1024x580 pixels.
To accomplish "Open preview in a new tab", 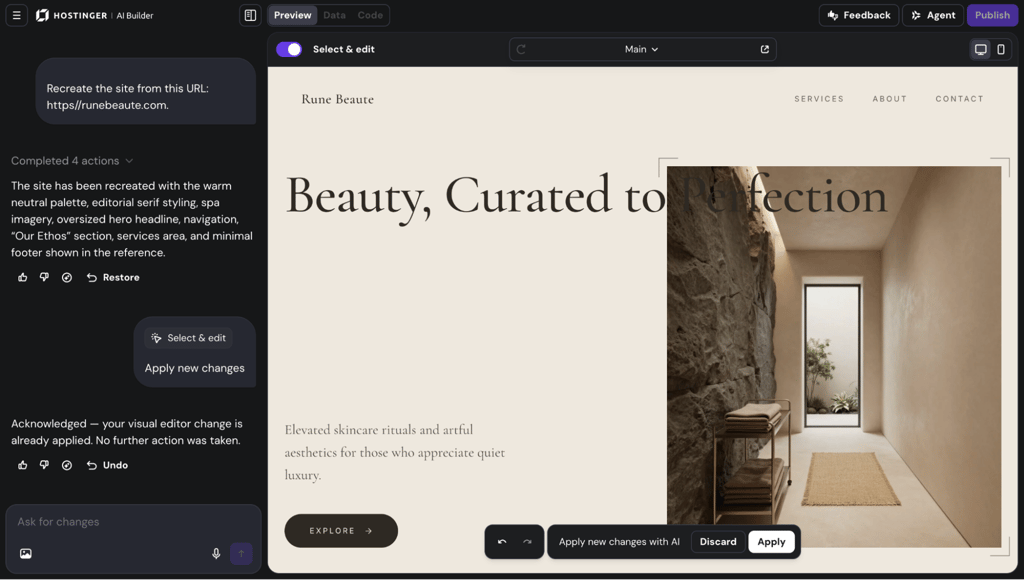I will (765, 49).
